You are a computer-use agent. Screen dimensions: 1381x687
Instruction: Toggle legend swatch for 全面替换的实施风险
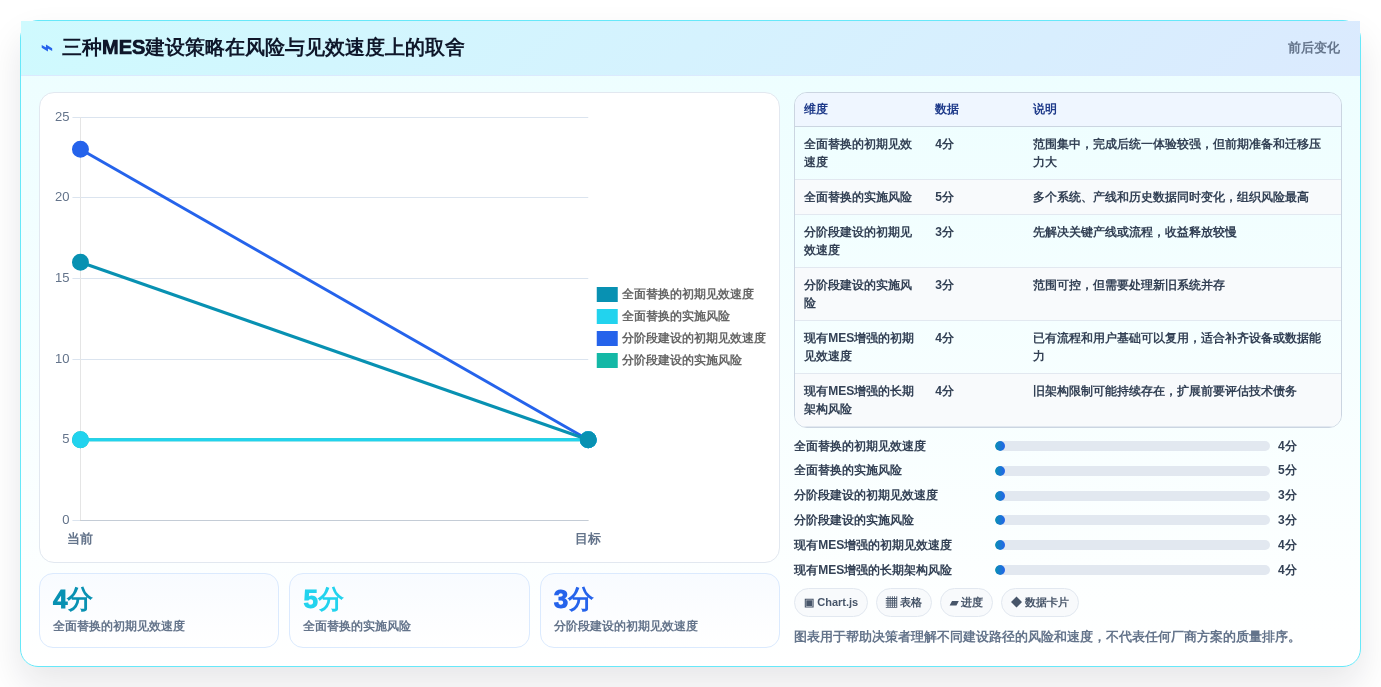(607, 316)
